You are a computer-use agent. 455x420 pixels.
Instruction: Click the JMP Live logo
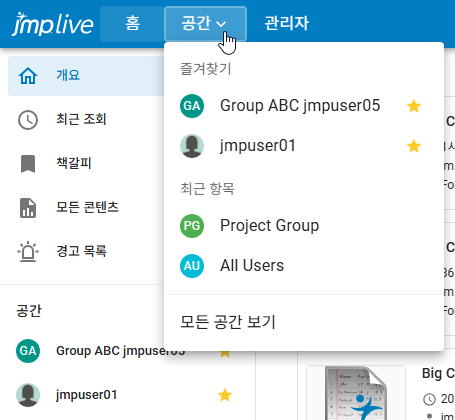(x=53, y=24)
